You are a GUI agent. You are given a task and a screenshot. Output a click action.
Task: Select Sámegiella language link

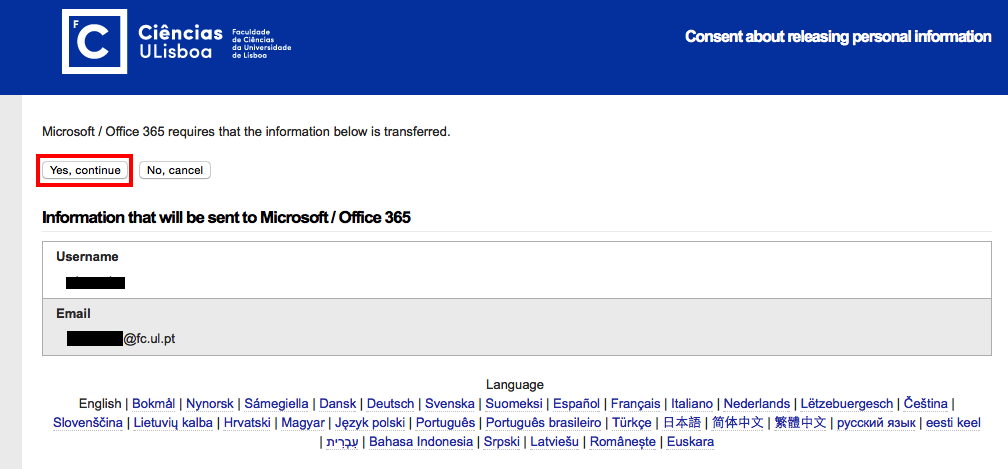(x=276, y=403)
